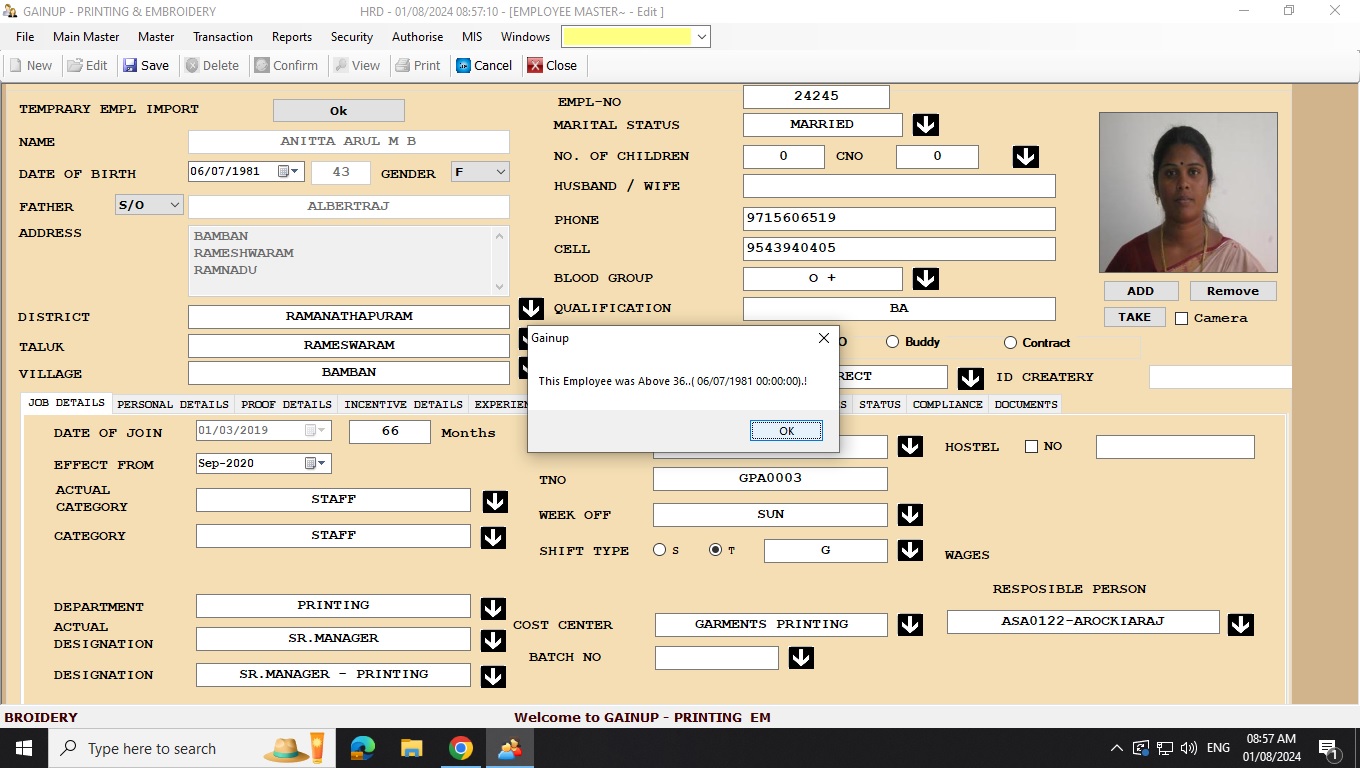Open Google Chrome from the taskbar
1360x768 pixels.
pyautogui.click(x=460, y=748)
